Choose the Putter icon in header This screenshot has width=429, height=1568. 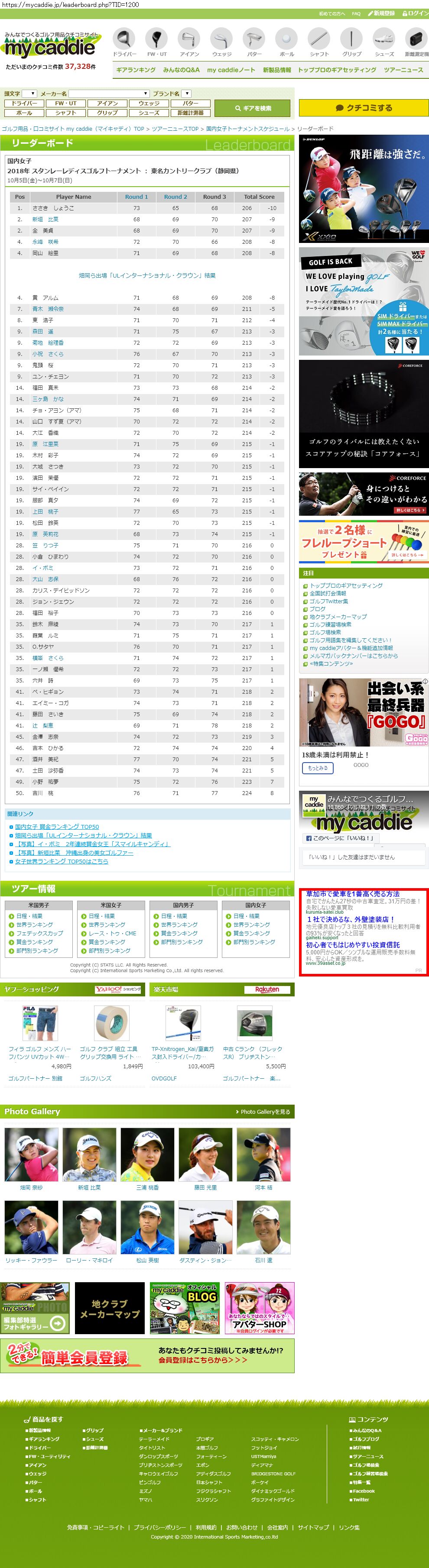click(x=254, y=40)
